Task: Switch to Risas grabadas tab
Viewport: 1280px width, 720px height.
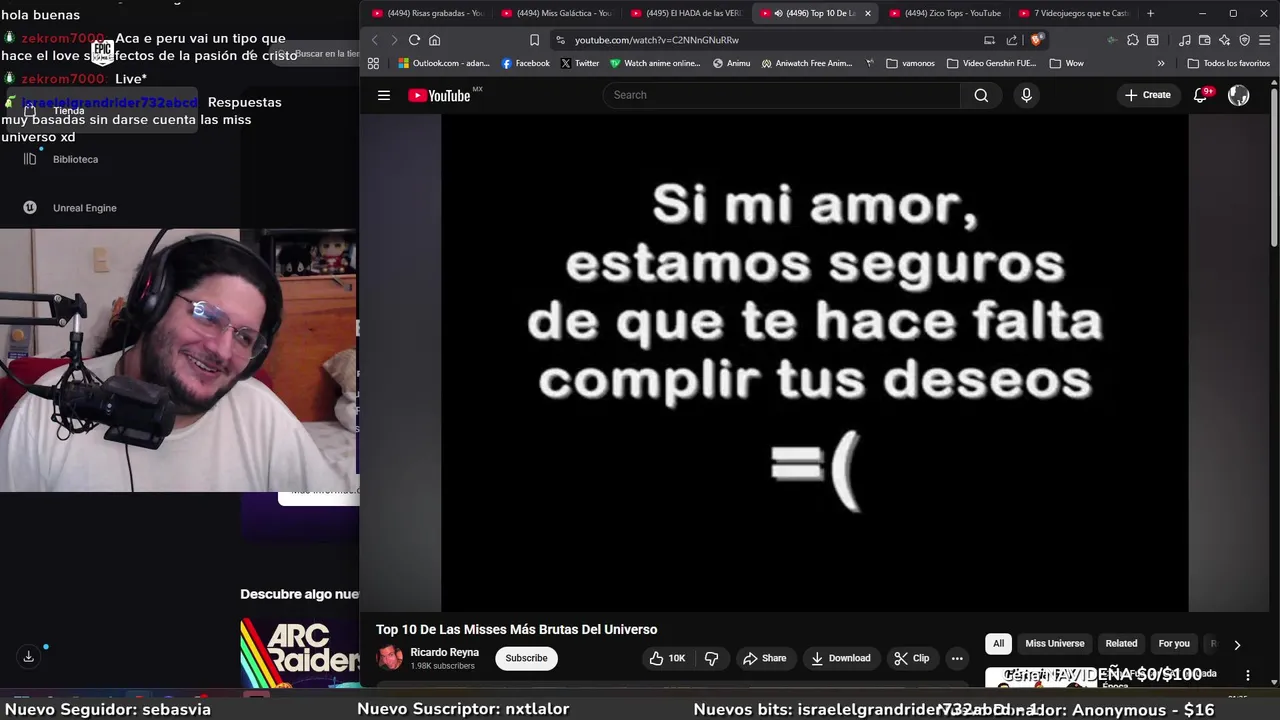Action: tap(427, 13)
